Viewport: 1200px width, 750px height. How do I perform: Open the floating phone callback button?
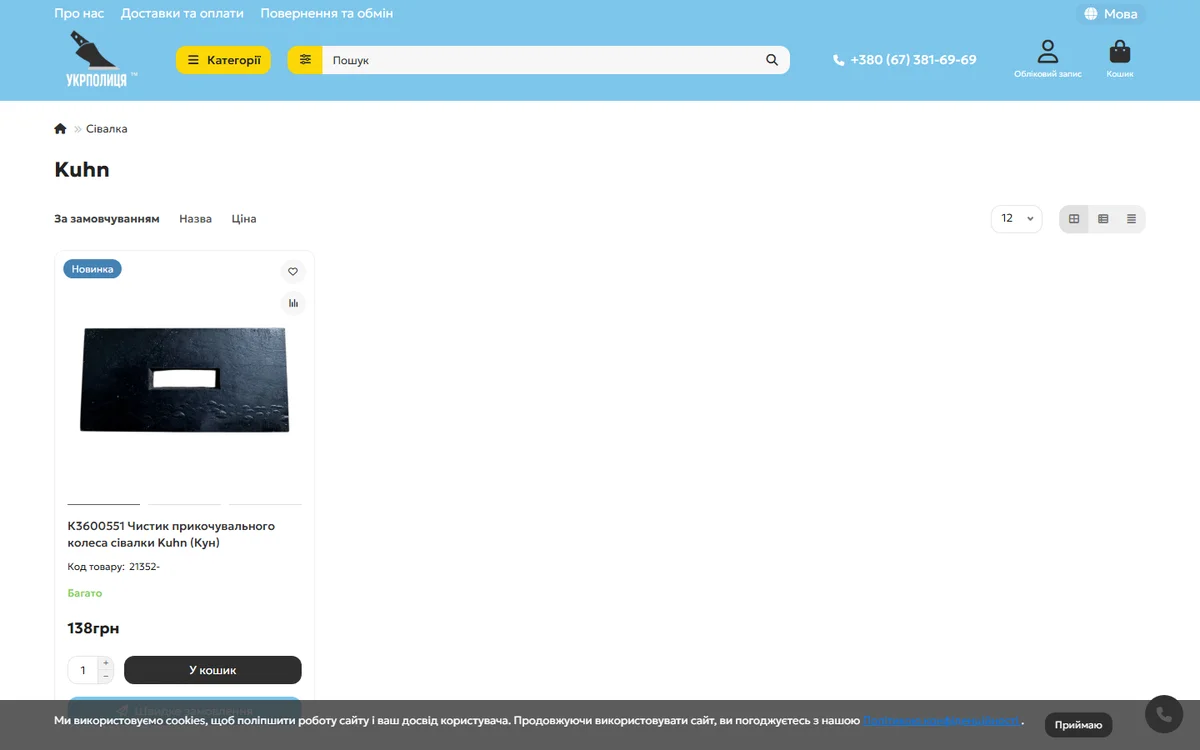tap(1164, 715)
